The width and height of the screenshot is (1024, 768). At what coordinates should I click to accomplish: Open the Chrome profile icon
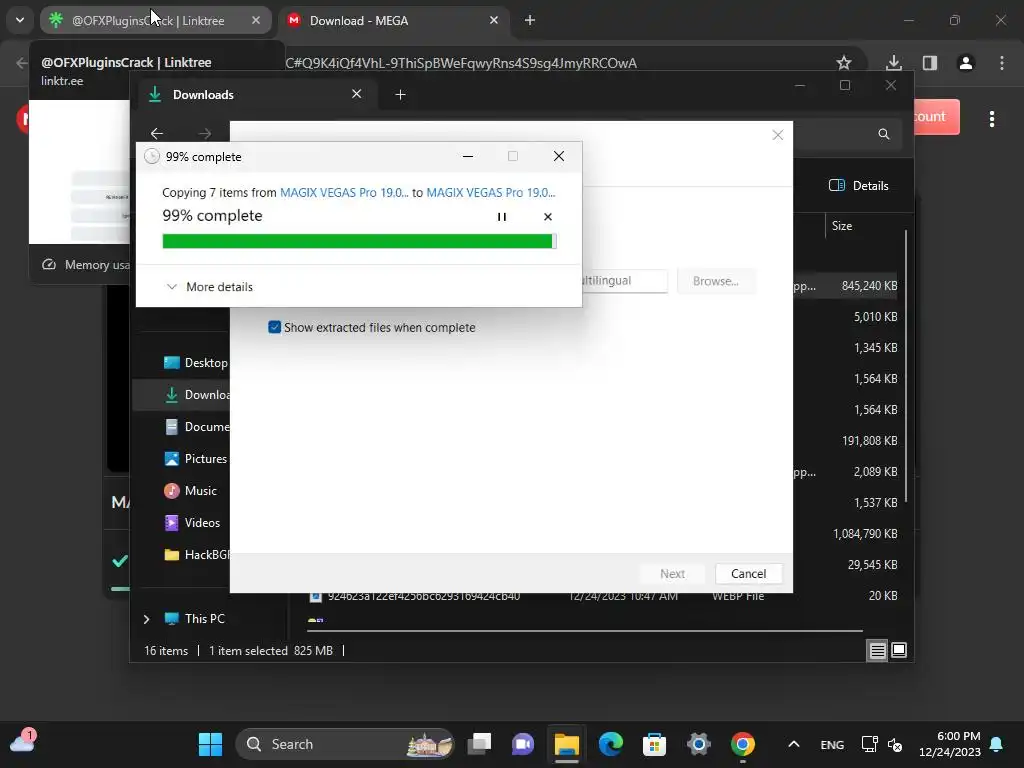[x=965, y=63]
